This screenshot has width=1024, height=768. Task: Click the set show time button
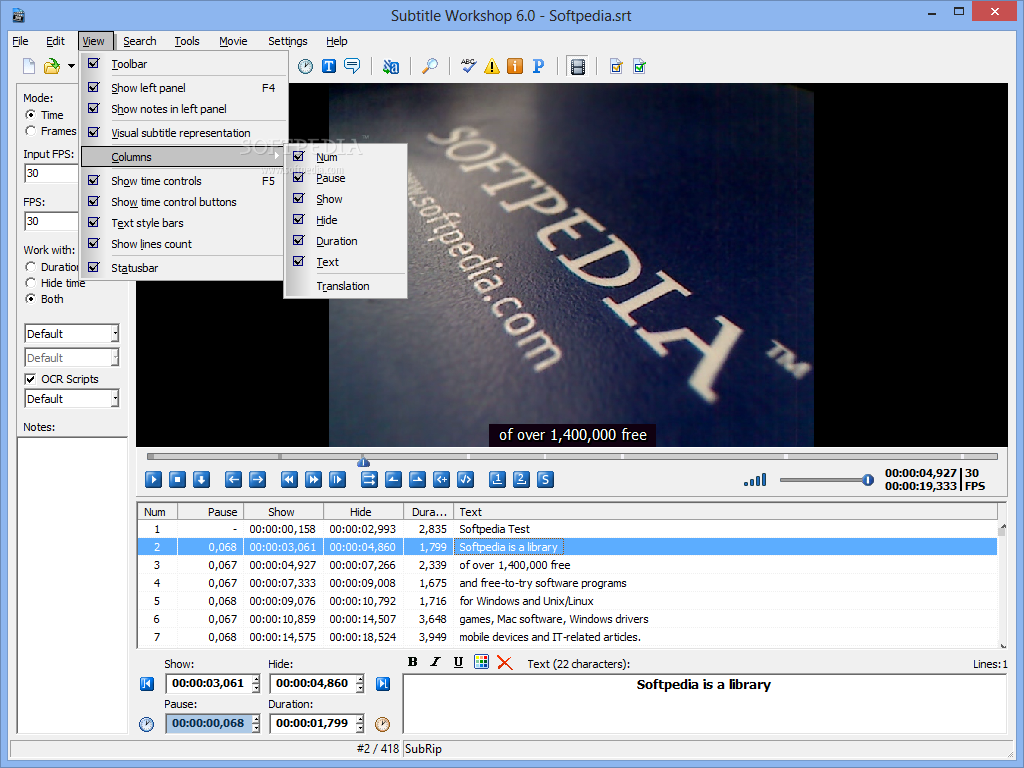[x=393, y=480]
